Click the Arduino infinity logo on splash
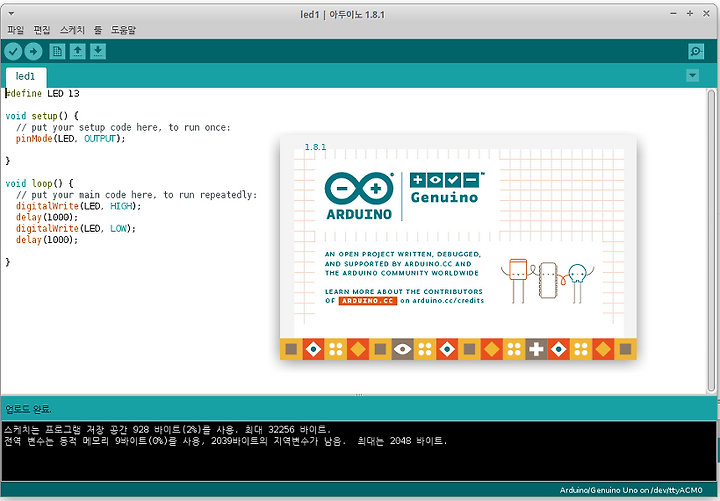The width and height of the screenshot is (720, 501). [359, 188]
